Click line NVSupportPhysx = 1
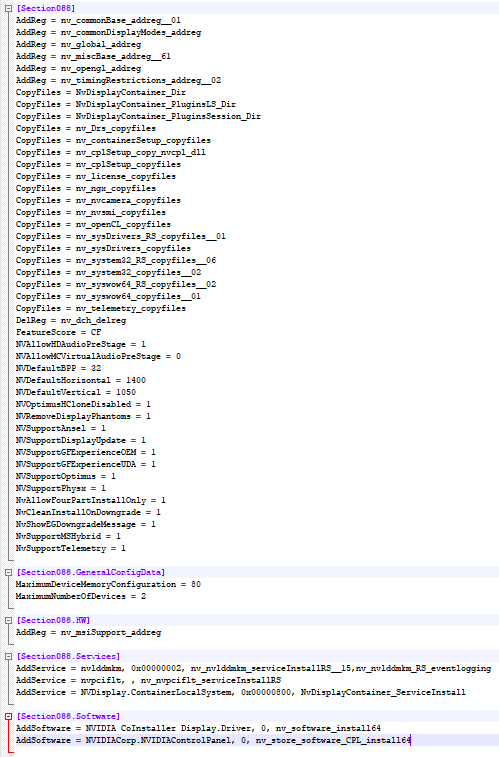The height and width of the screenshot is (757, 499). [x=61, y=488]
